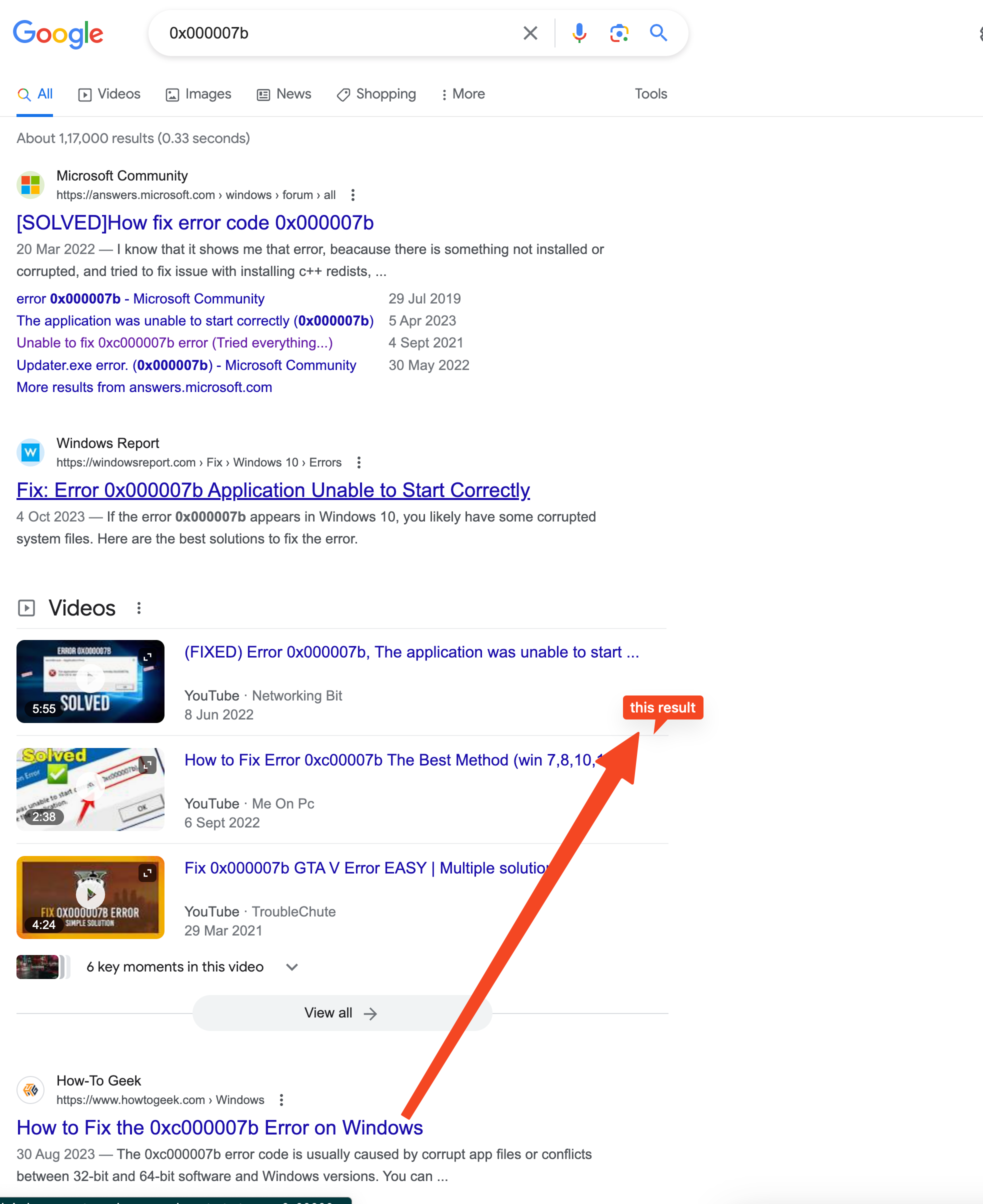This screenshot has height=1204, width=983.
Task: Play the 5:55 SOLVED video thumbnail
Action: [90, 681]
